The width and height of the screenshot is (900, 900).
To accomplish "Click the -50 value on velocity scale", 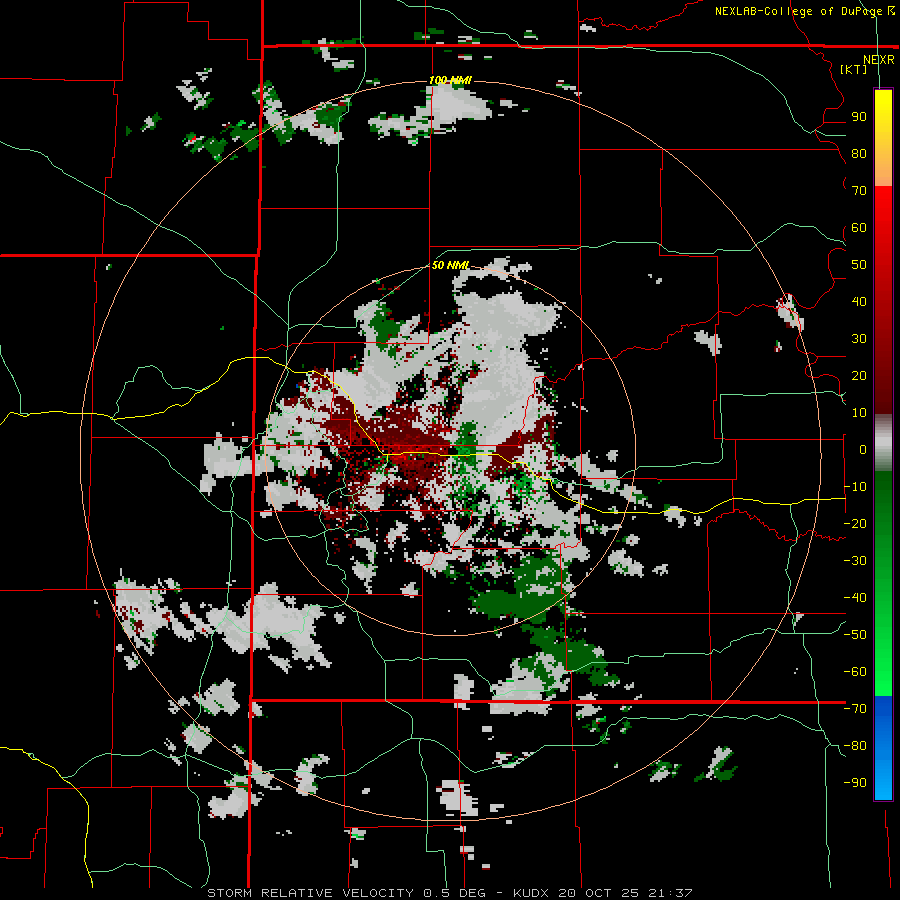I will click(x=855, y=635).
